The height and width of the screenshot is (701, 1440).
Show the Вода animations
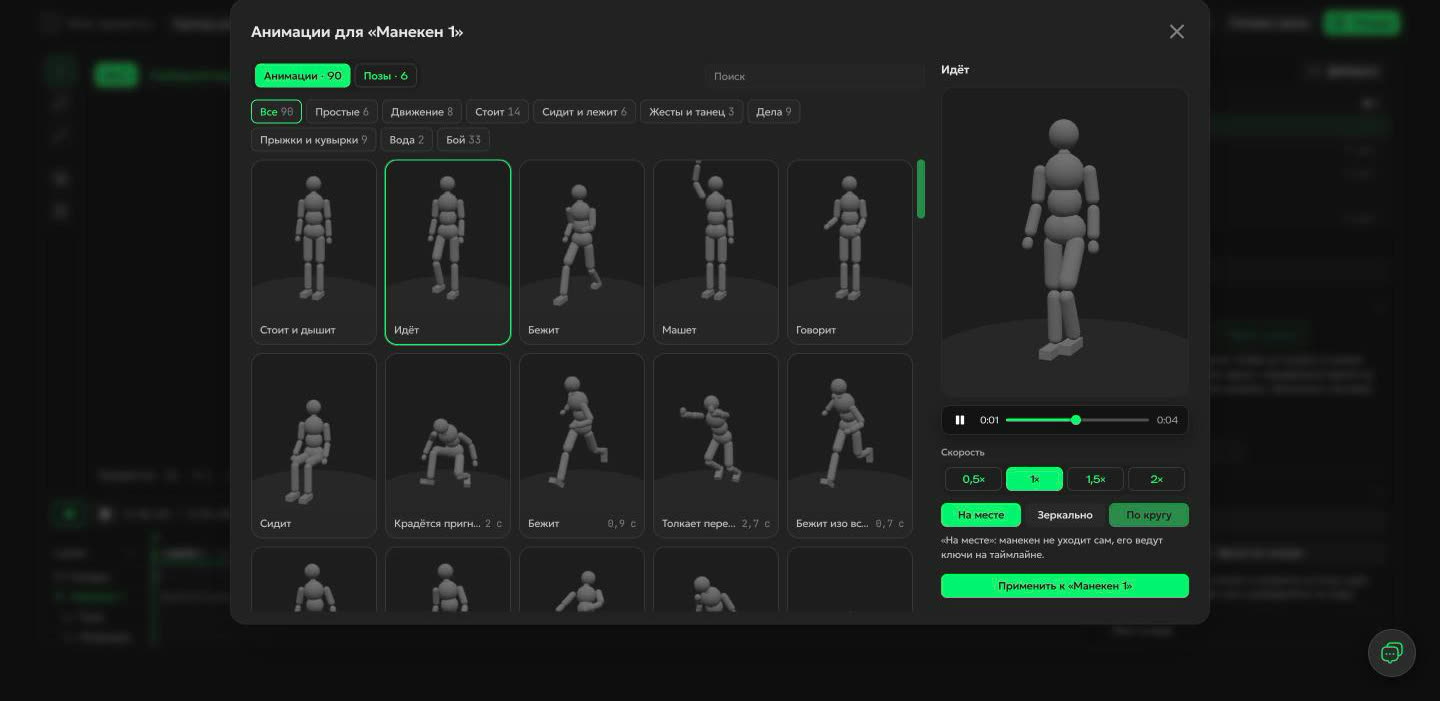click(406, 140)
